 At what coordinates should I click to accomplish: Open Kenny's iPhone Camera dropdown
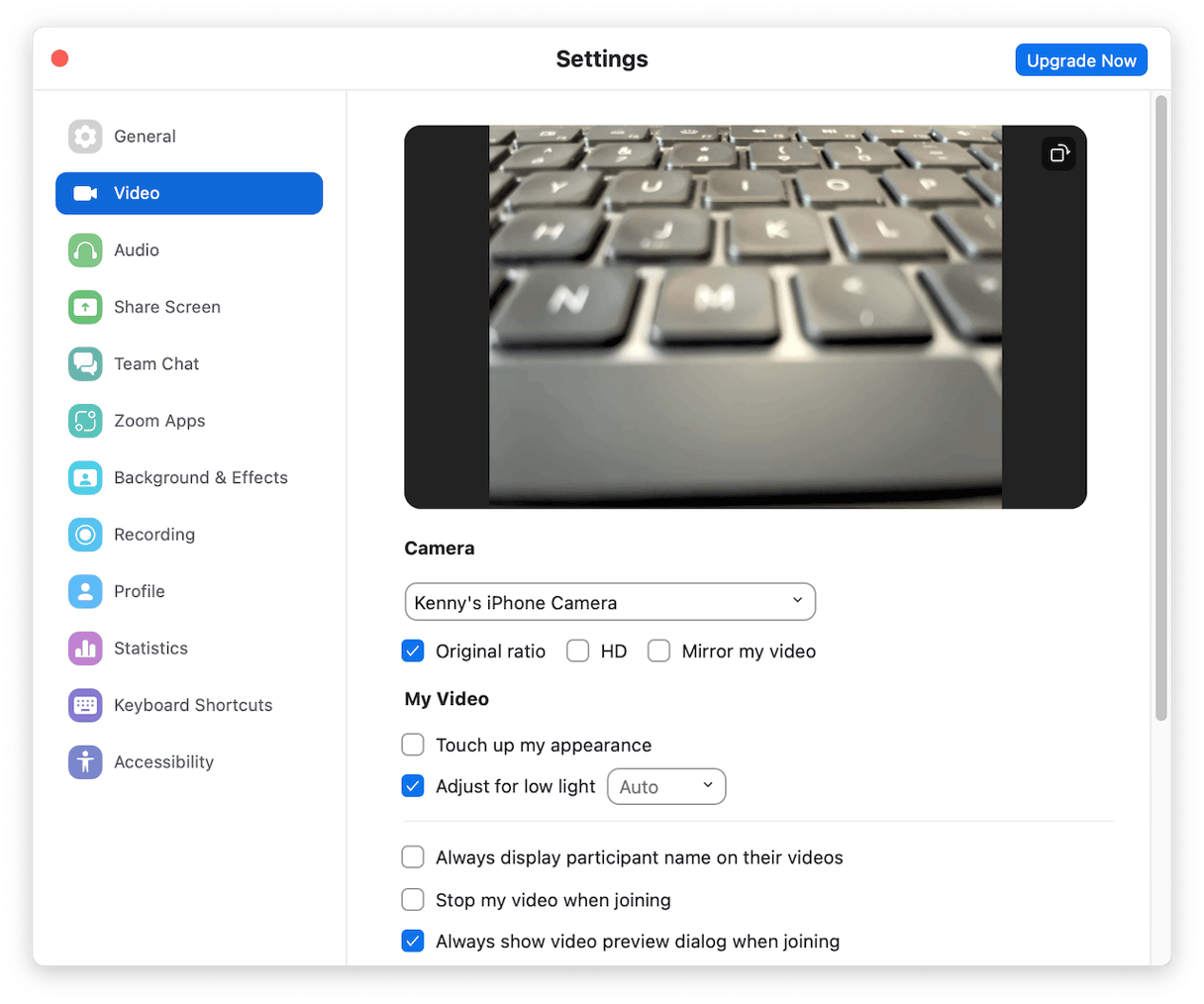pyautogui.click(x=610, y=602)
